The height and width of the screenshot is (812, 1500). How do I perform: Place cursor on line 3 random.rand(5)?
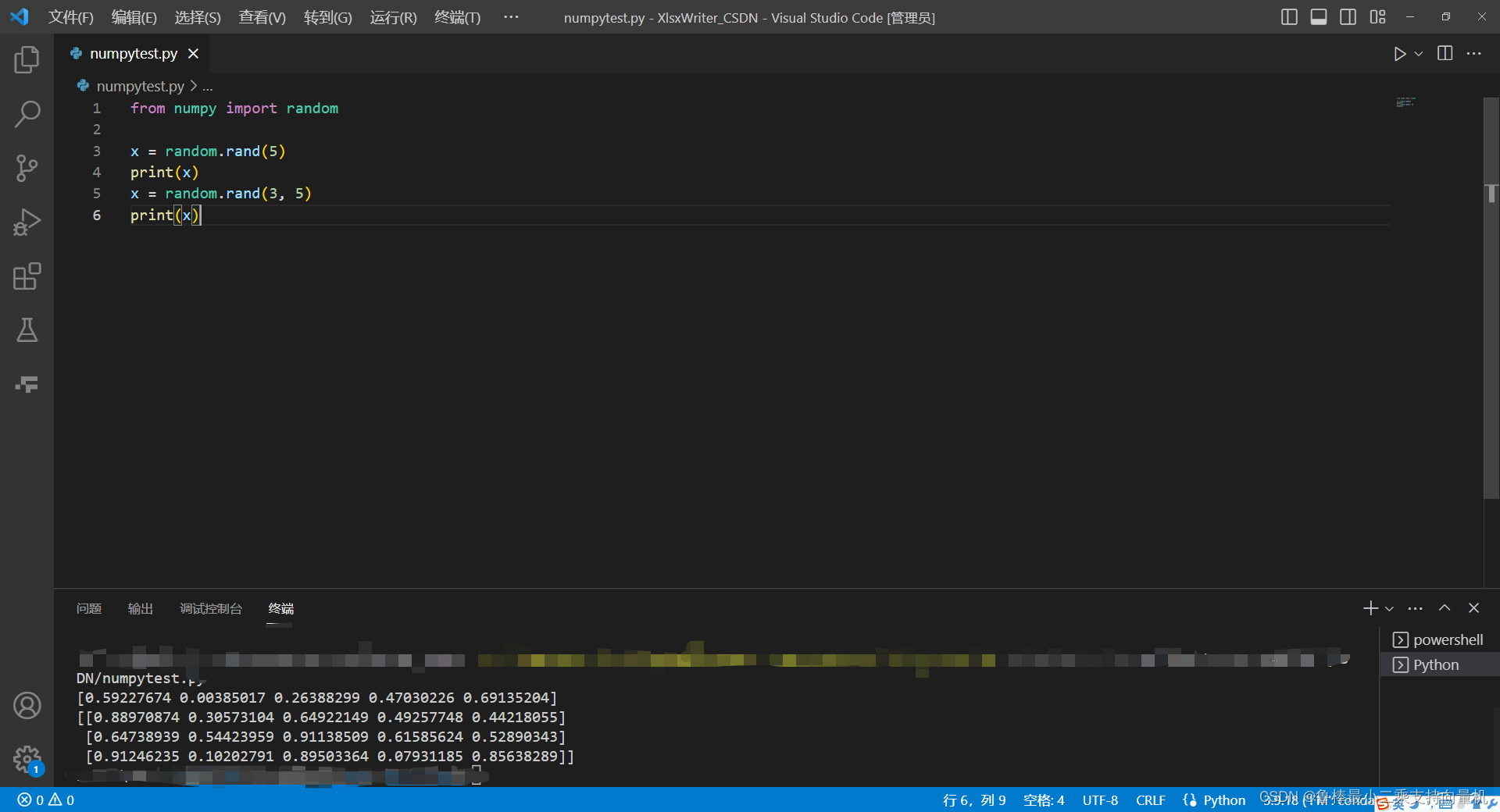pos(225,151)
